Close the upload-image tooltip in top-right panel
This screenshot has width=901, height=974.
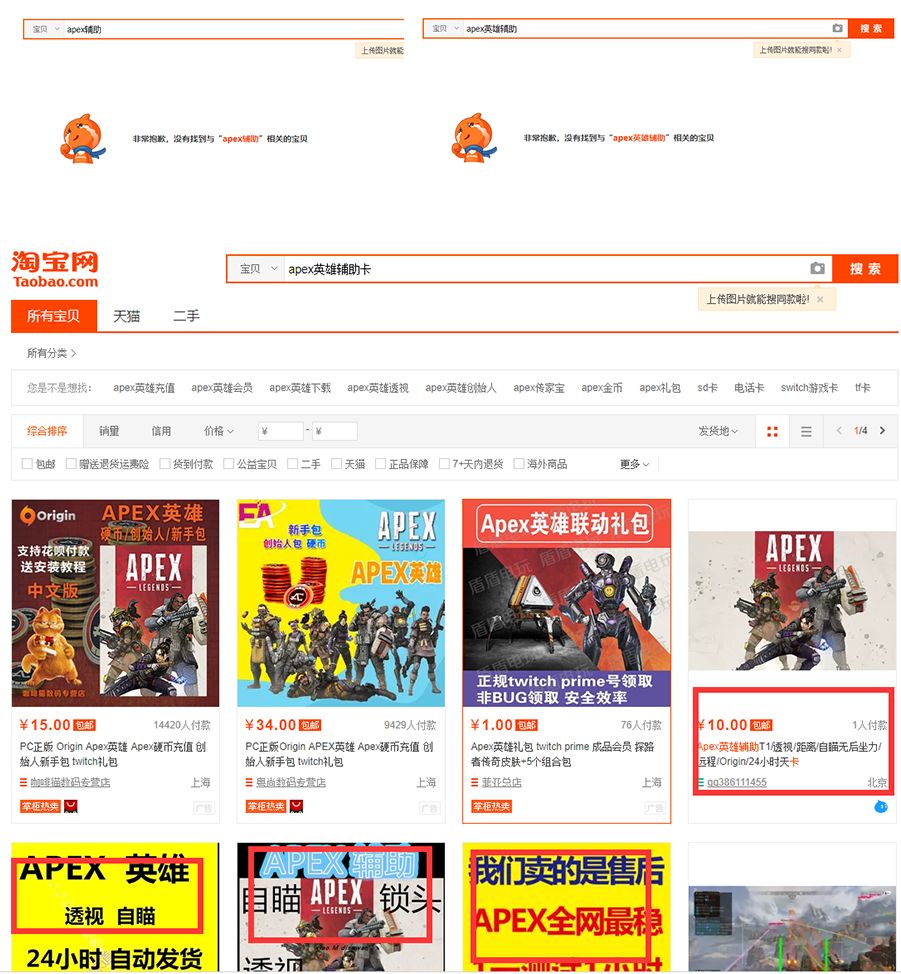(x=839, y=50)
